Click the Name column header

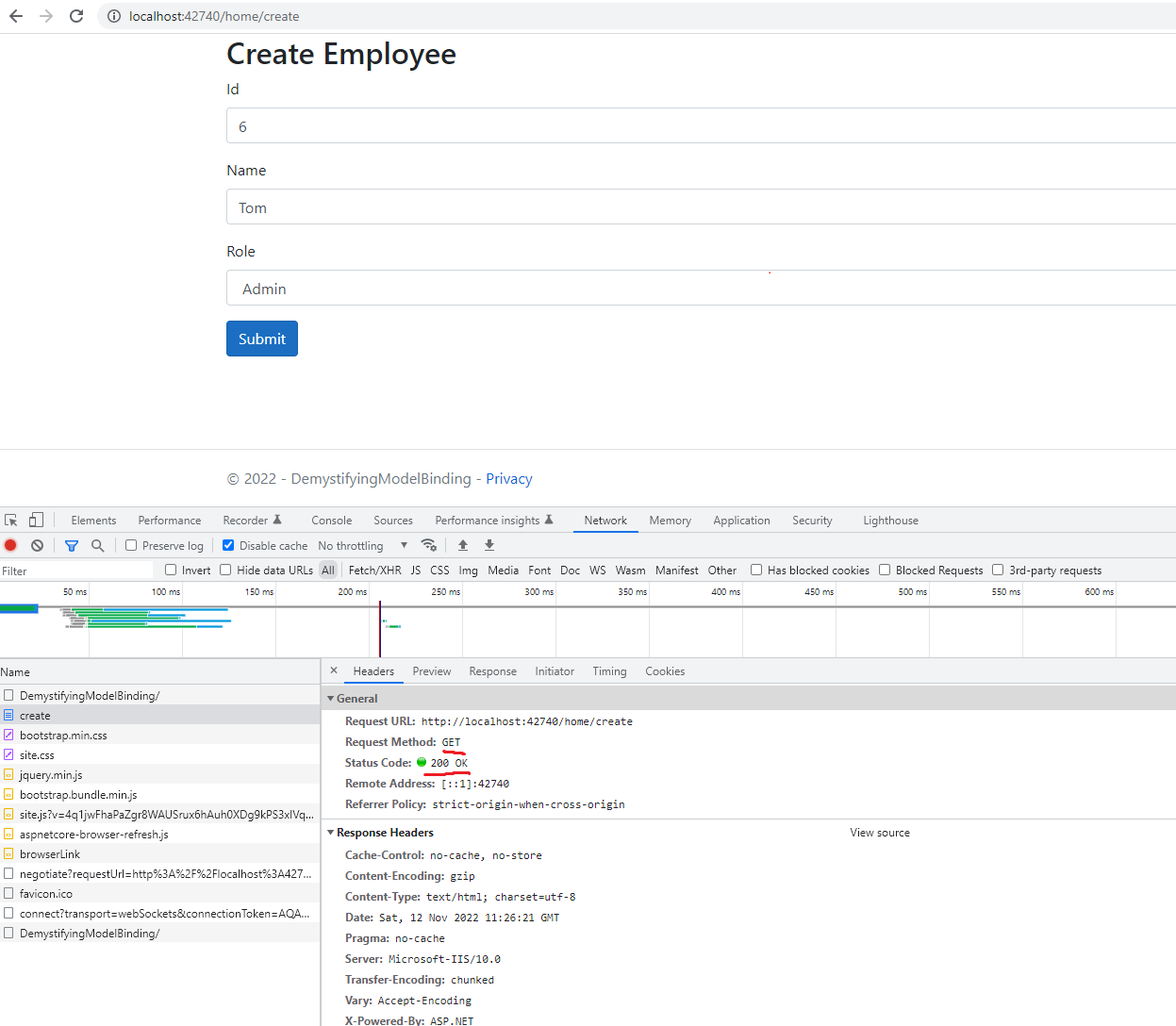coord(160,671)
